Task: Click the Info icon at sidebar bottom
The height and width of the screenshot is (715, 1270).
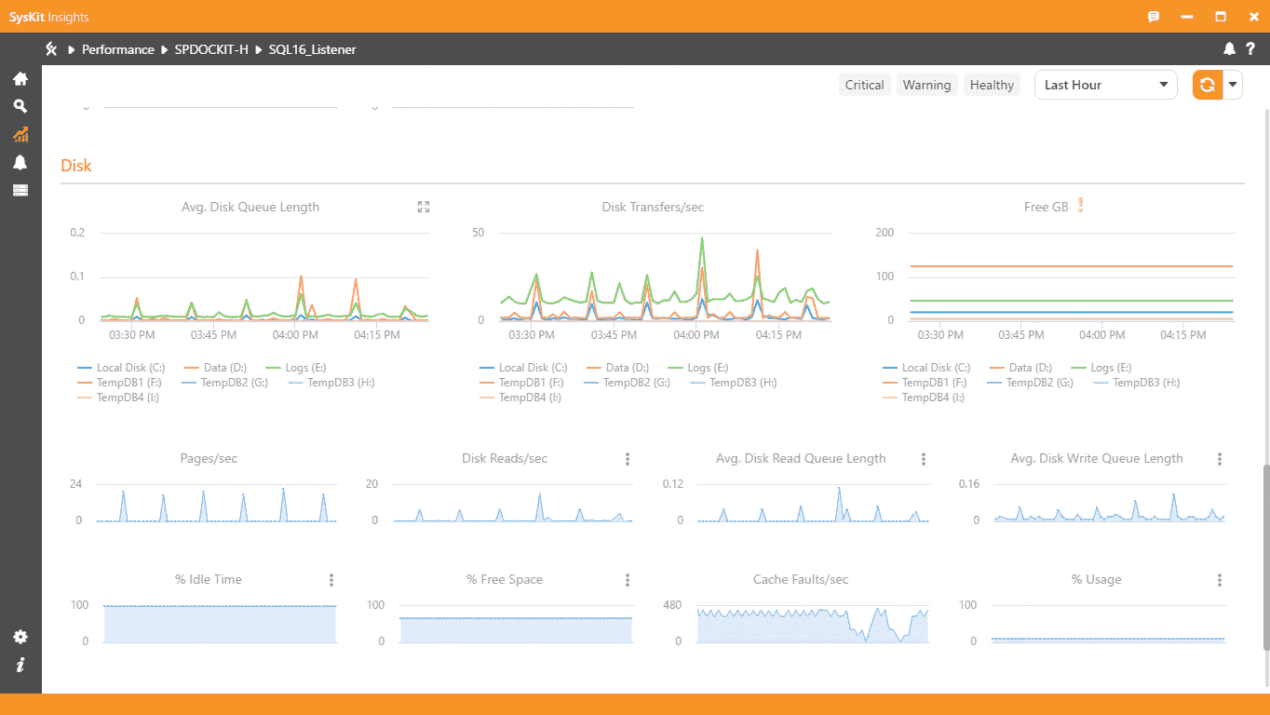Action: pyautogui.click(x=20, y=665)
